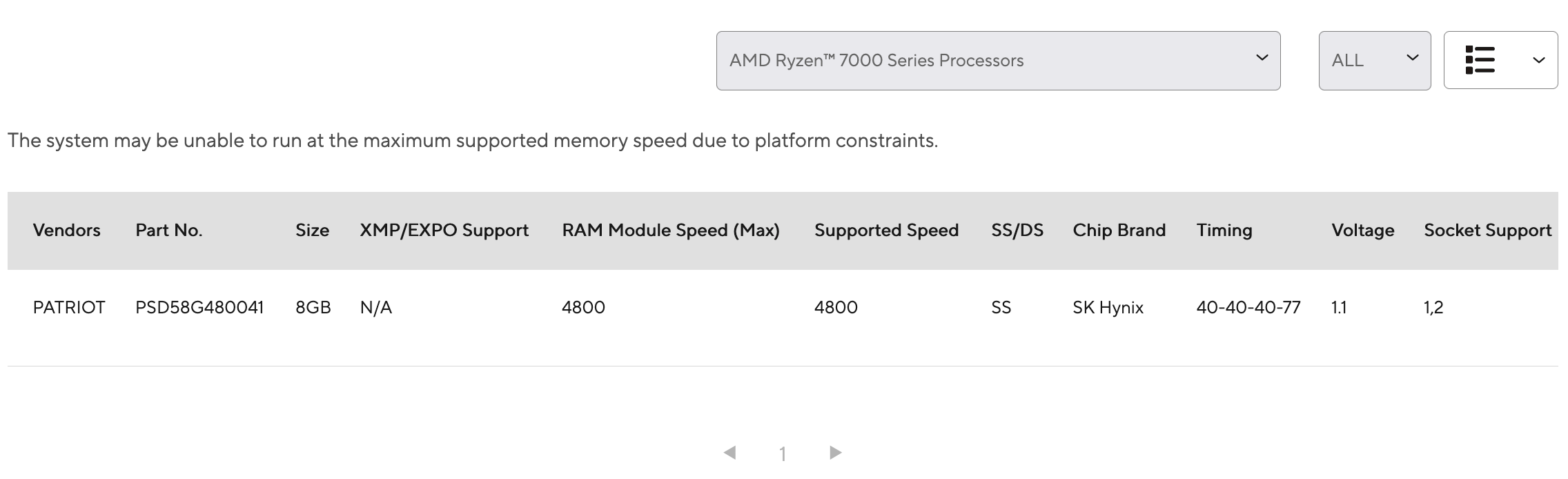This screenshot has height=479, width=1568.
Task: Select the PSD58G480041 part number cell
Action: 199,308
